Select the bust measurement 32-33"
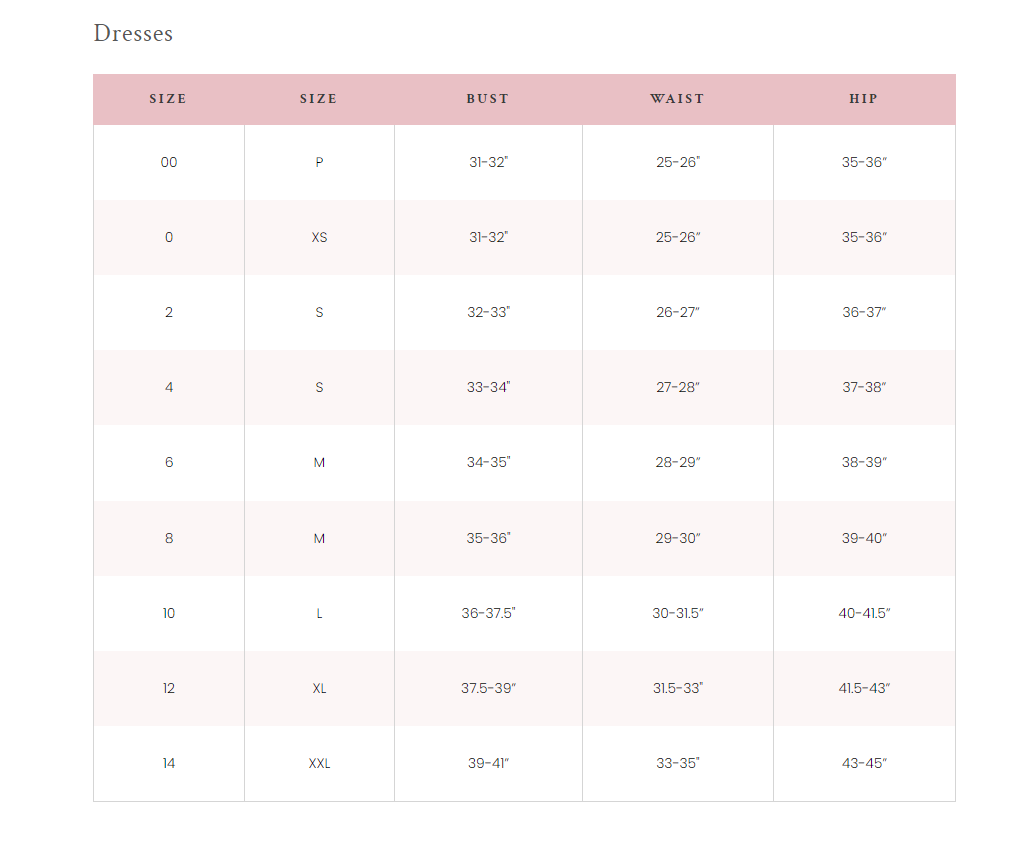 [x=488, y=312]
